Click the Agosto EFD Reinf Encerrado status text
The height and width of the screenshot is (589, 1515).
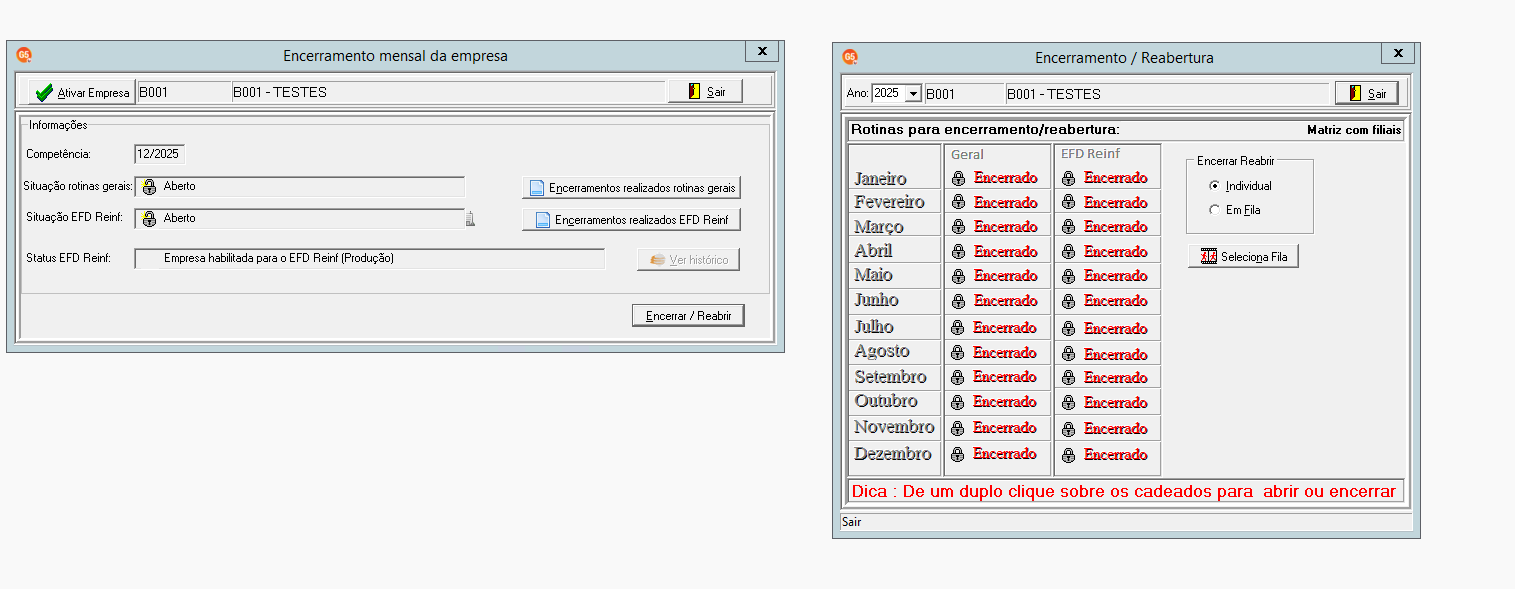click(x=1115, y=354)
